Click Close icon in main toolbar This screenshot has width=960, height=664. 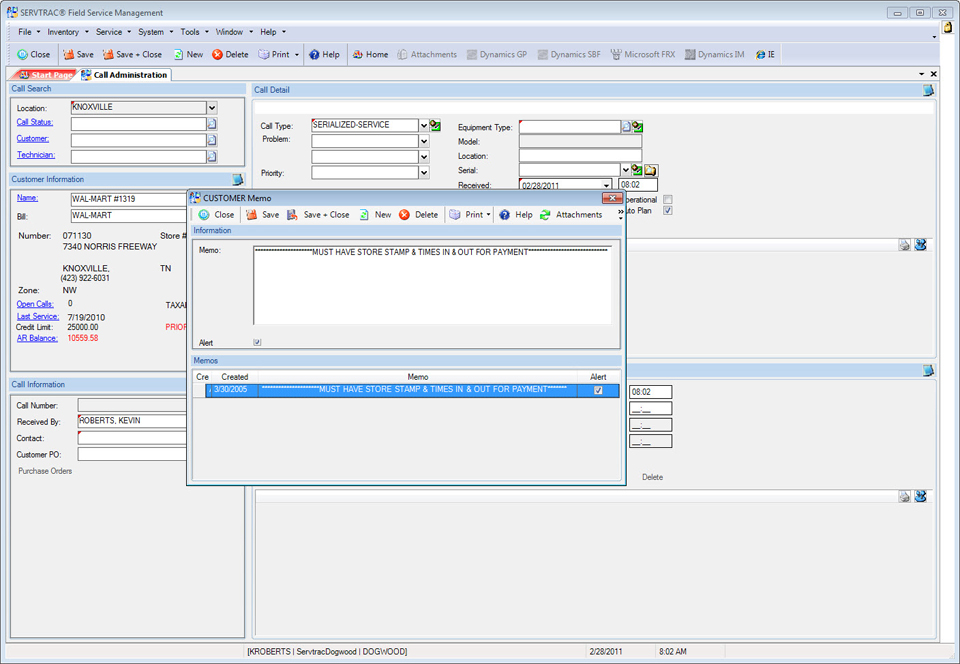point(23,54)
